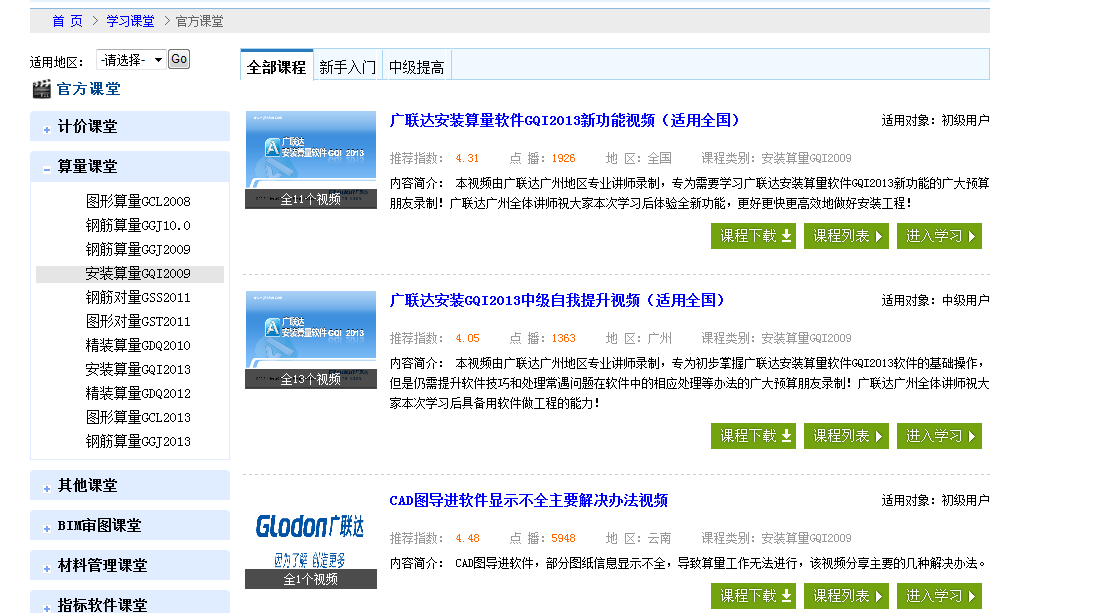Click 课程下载 for GQI2013新功能视频
The image size is (1115, 613).
pyautogui.click(x=754, y=236)
